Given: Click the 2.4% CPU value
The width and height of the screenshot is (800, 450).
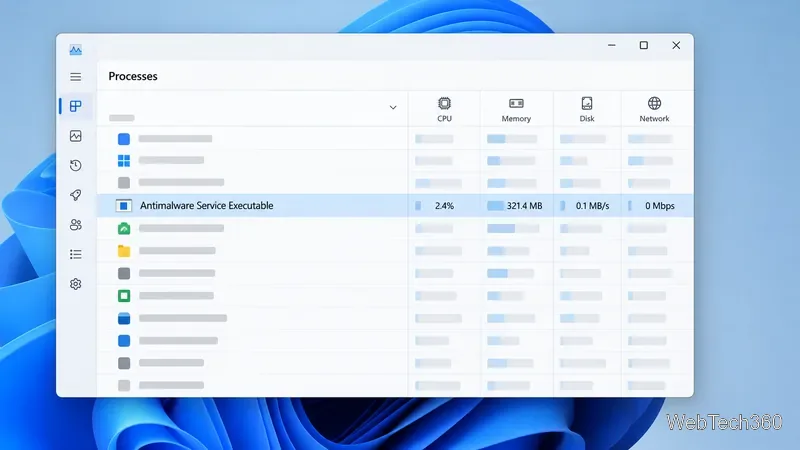Looking at the screenshot, I should [444, 206].
